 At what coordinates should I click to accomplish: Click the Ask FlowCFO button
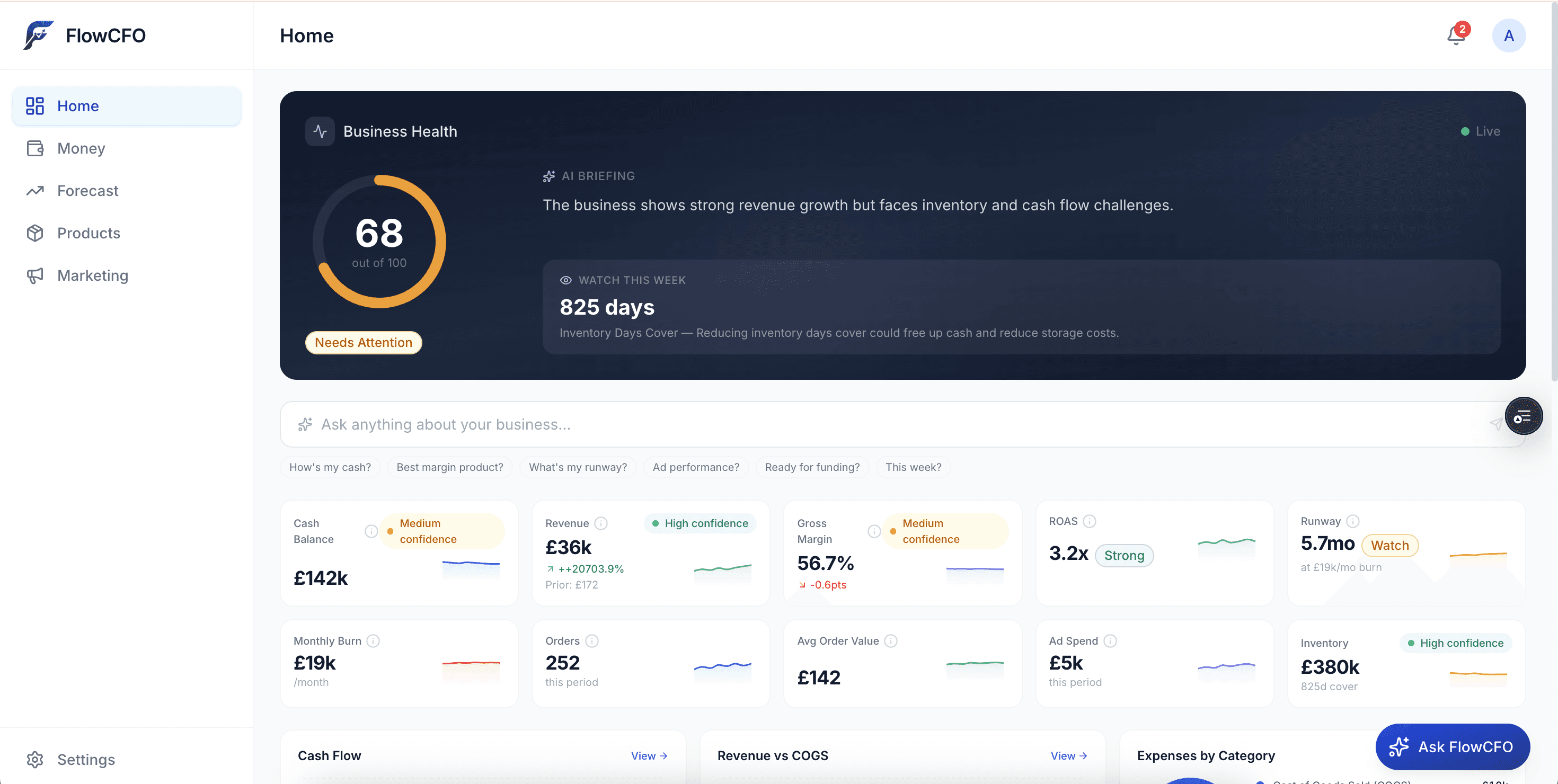(1452, 746)
